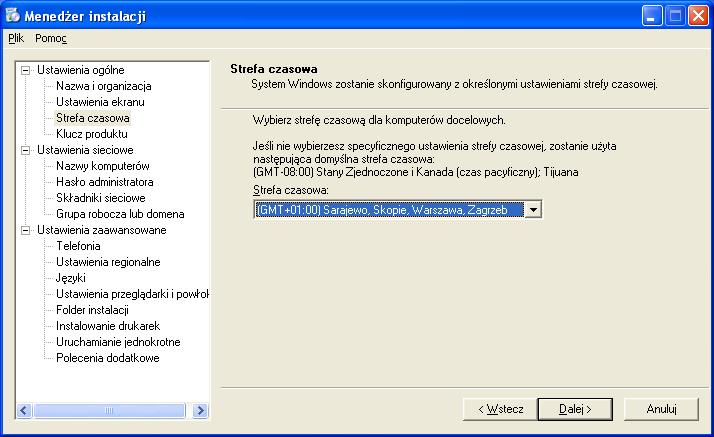Image resolution: width=714 pixels, height=437 pixels.
Task: Select Polecenia dodatkowe tree item
Action: (108, 358)
